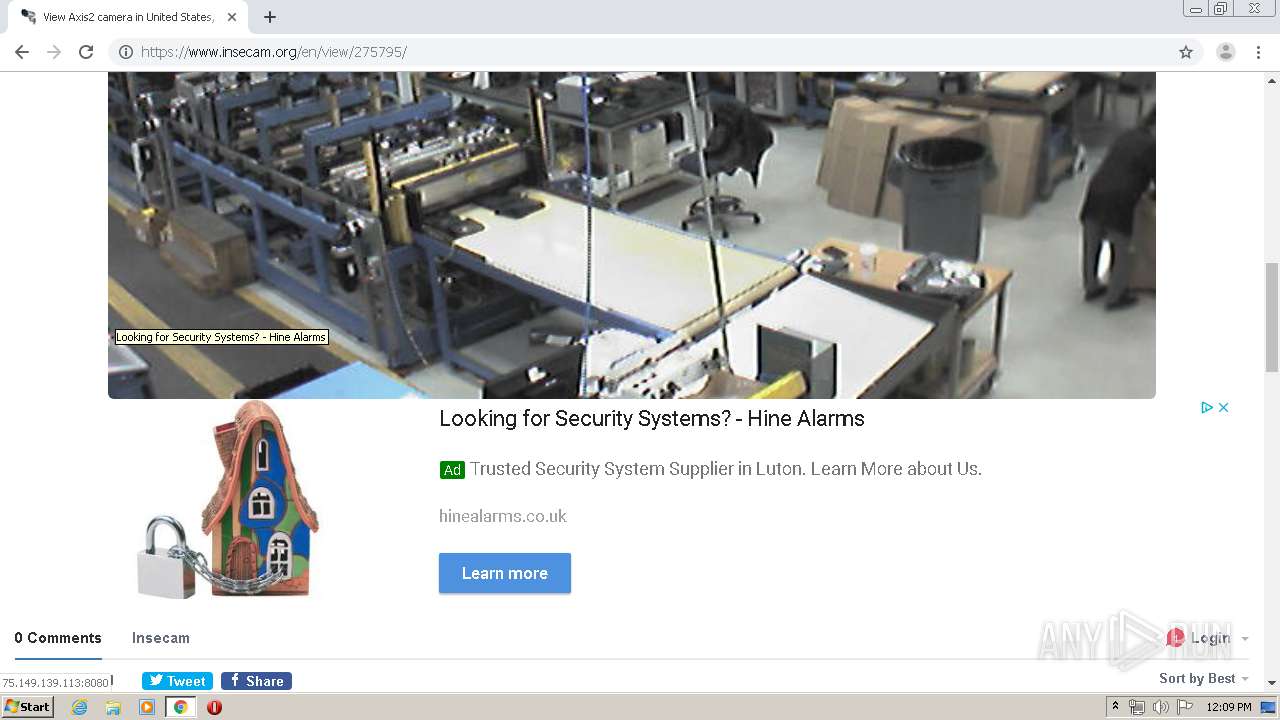
Task: Bookmark this page with the star
Action: click(1186, 52)
